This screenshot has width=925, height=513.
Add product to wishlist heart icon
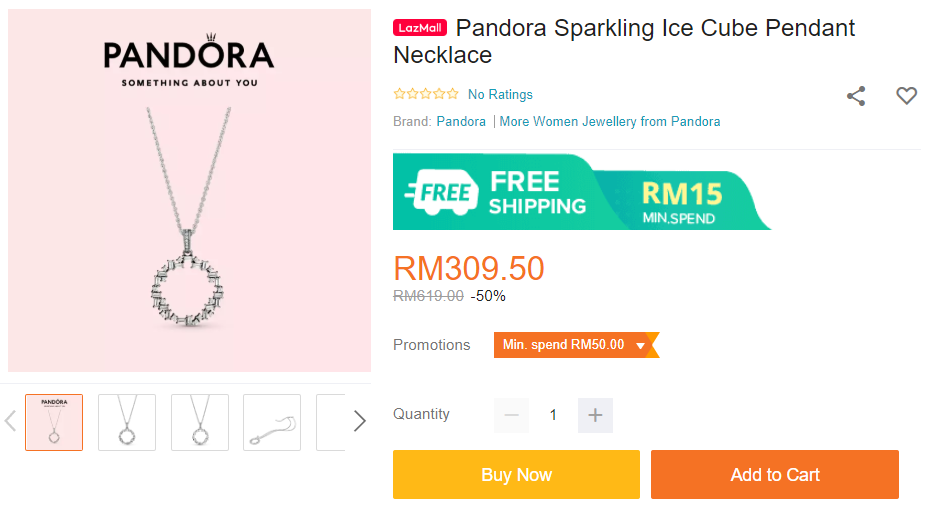coord(906,96)
